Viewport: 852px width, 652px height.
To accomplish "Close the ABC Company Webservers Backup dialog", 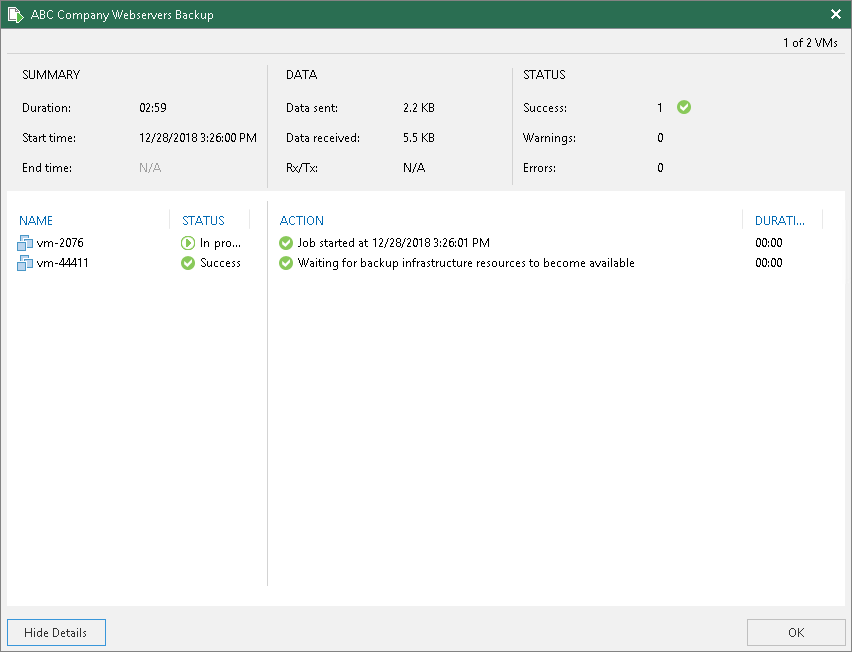I will coord(836,14).
